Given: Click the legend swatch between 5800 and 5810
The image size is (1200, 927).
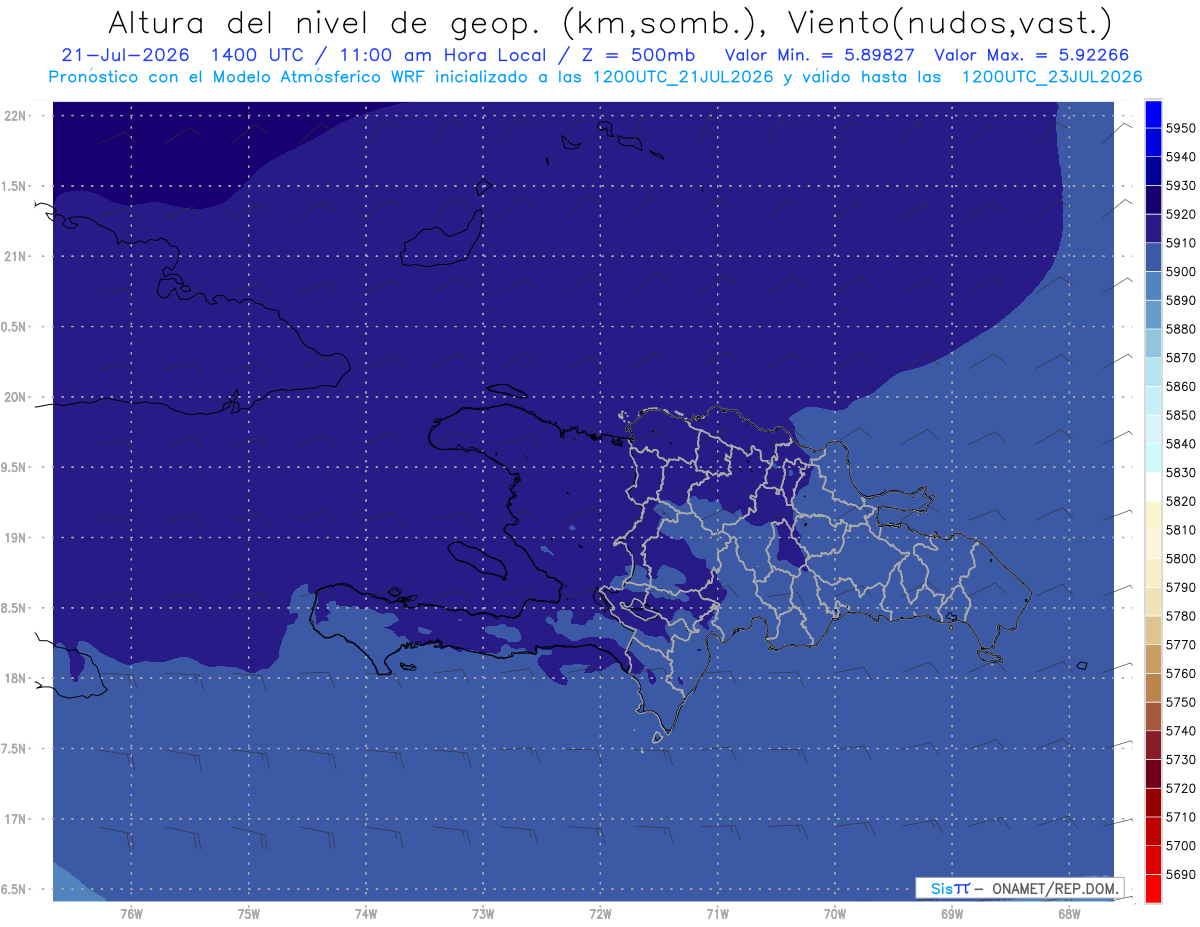Looking at the screenshot, I should pyautogui.click(x=1153, y=544).
